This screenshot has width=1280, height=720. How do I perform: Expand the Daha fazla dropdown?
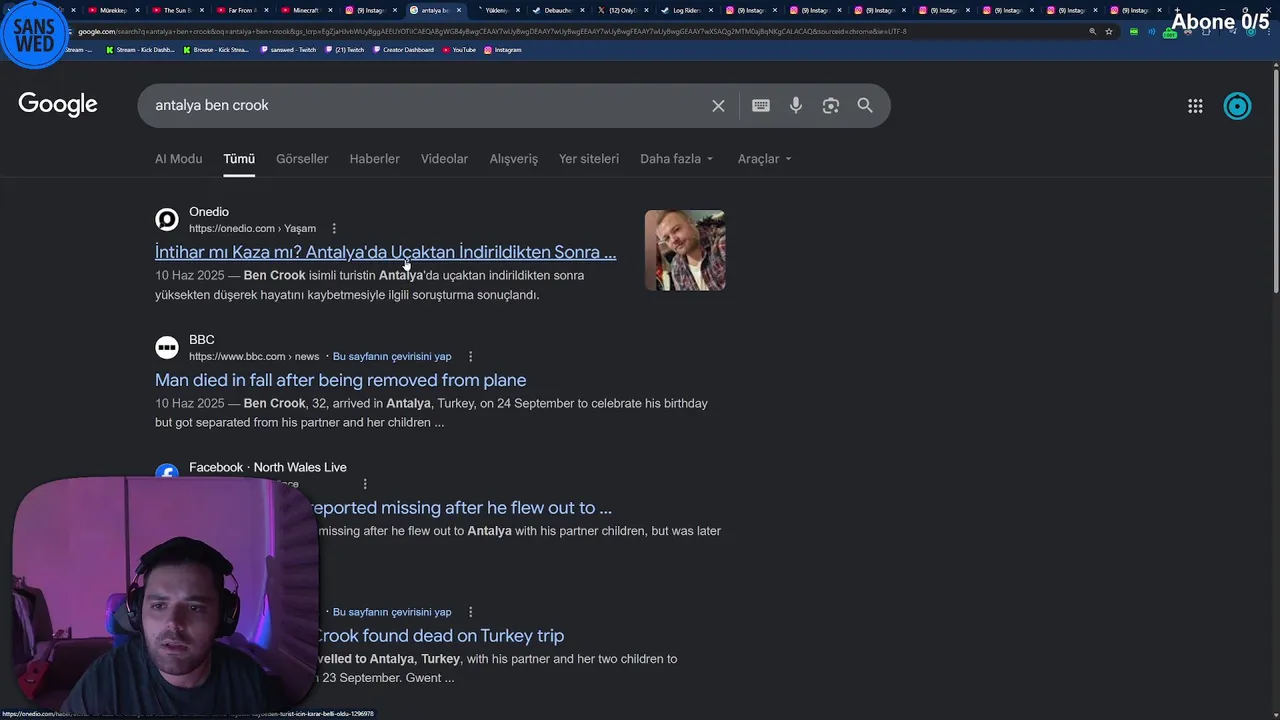[677, 159]
